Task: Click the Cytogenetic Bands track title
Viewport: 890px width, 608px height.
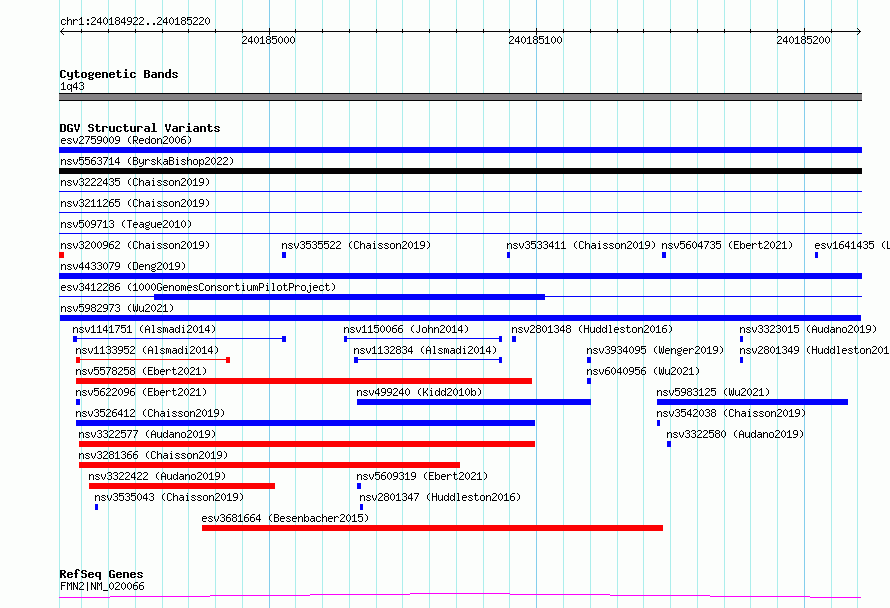Action: (x=119, y=74)
